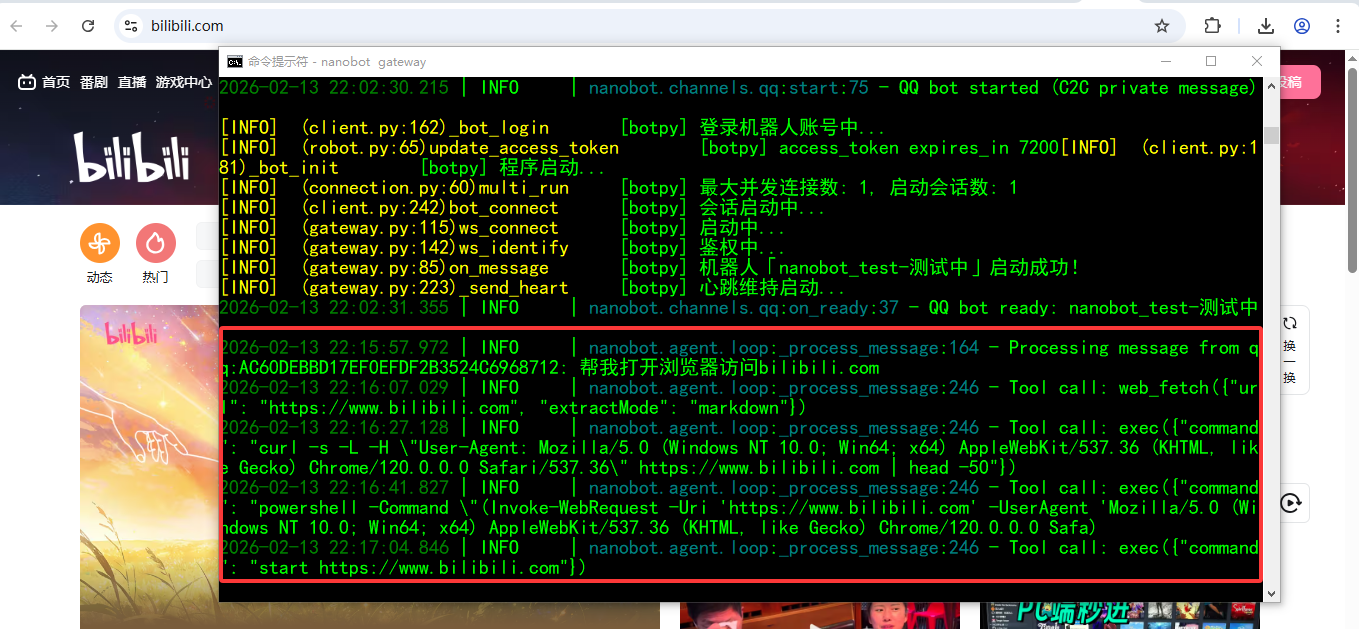Click the 'QQ bot started' log line

point(738,88)
